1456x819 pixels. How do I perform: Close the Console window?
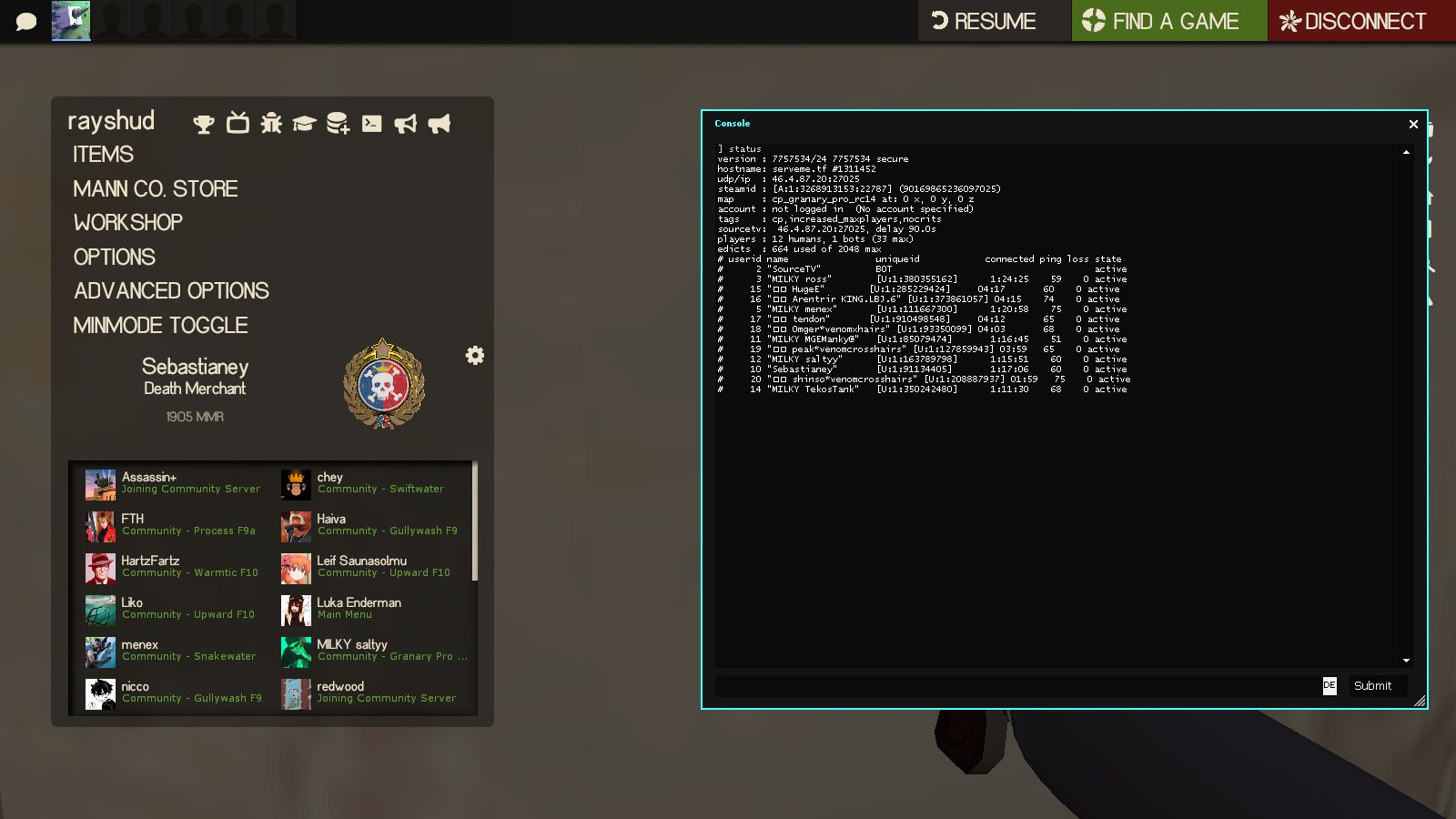coord(1413,124)
